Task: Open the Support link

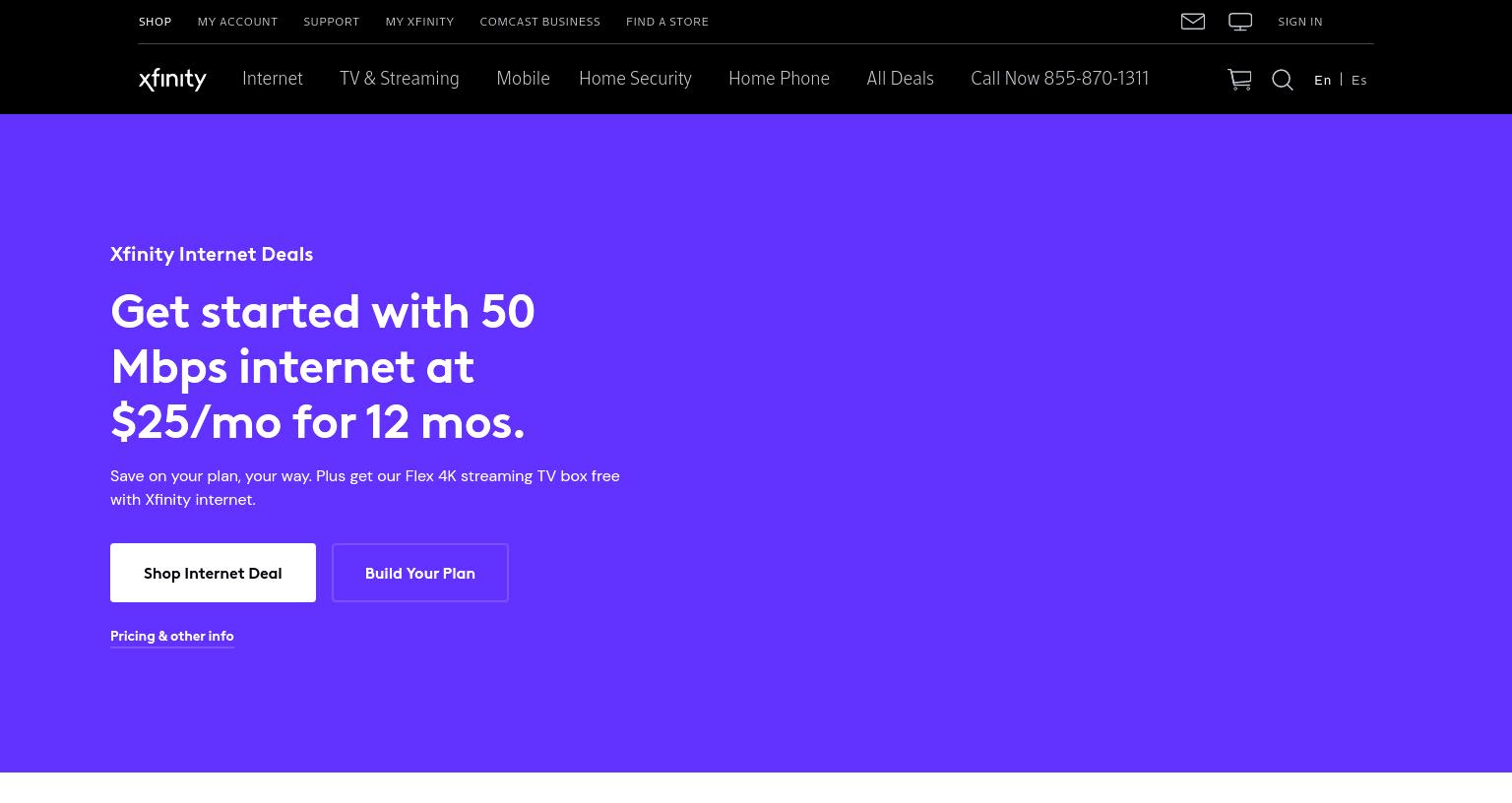Action: tap(331, 22)
